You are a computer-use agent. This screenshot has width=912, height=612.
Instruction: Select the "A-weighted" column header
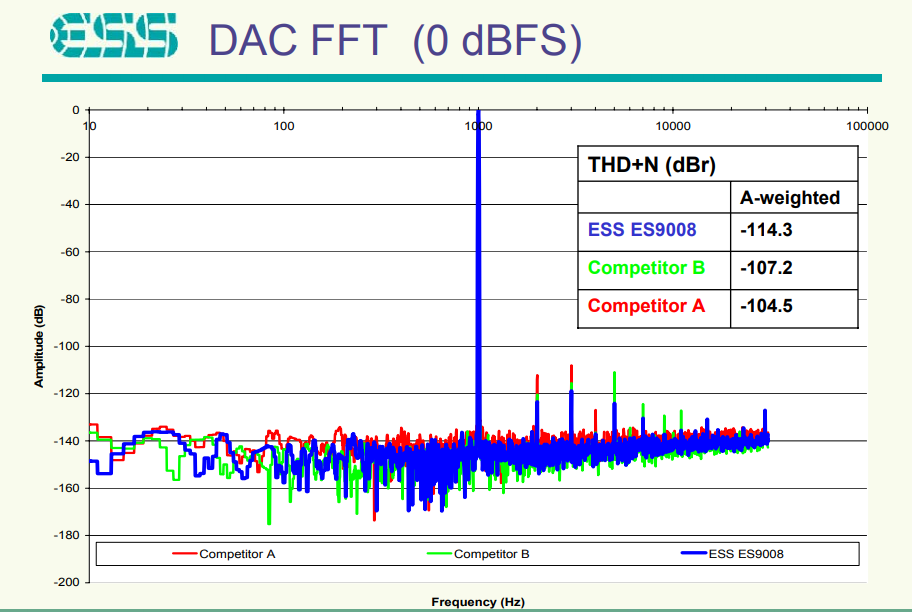pyautogui.click(x=790, y=198)
